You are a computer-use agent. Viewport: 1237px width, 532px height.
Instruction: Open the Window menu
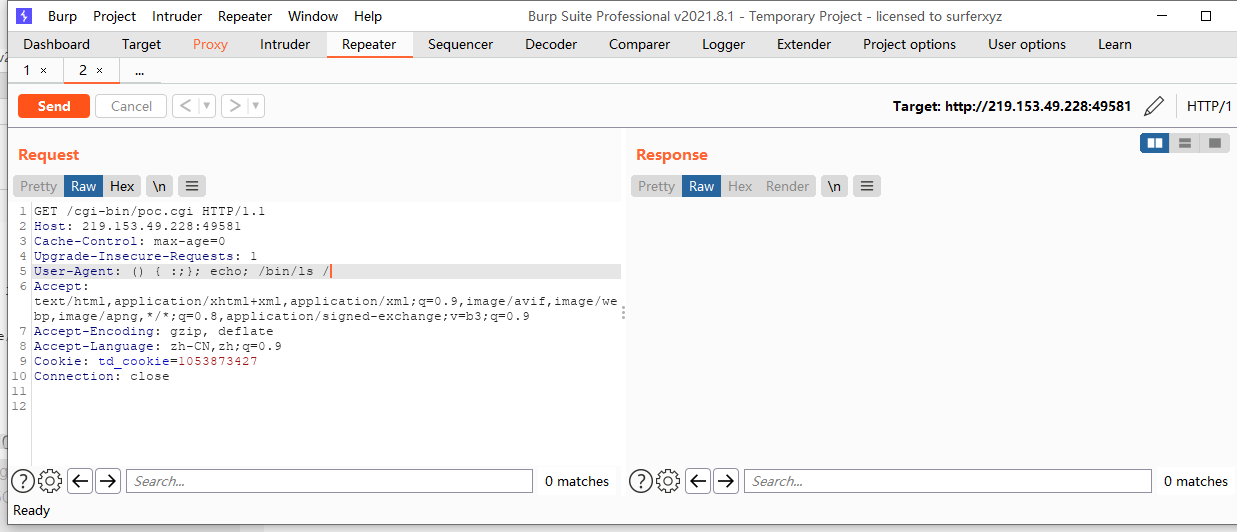313,16
